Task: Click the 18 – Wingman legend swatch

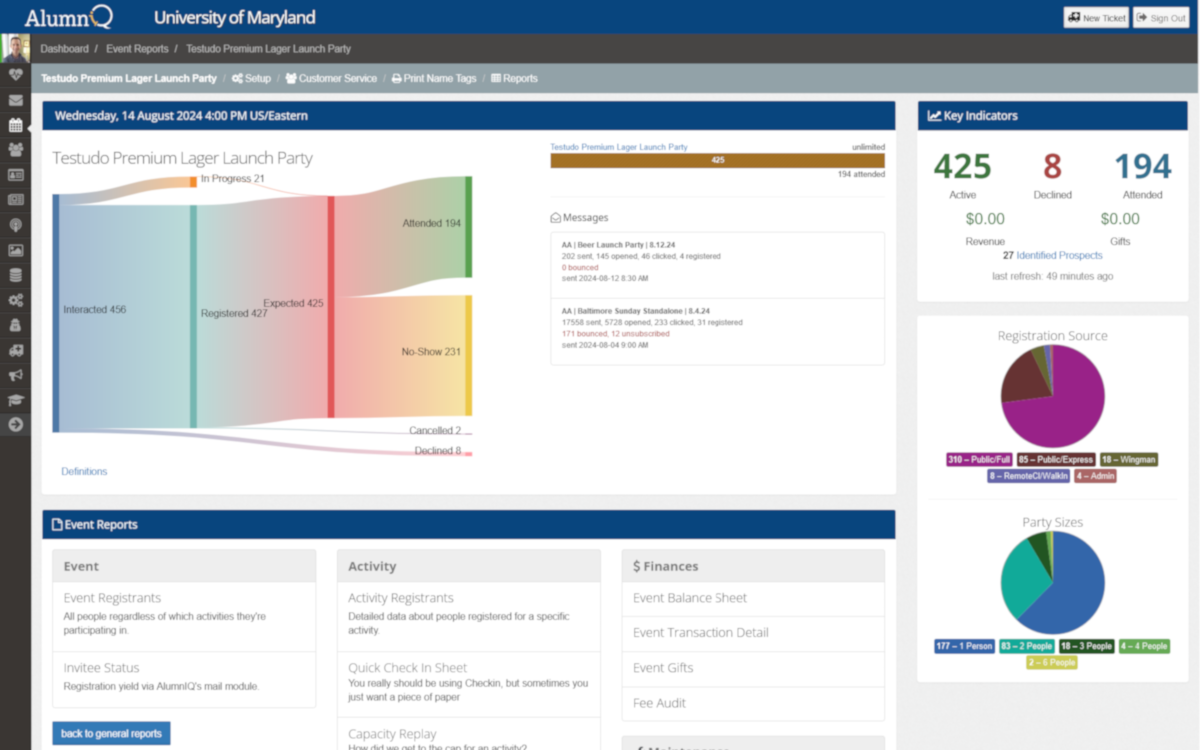Action: [1129, 460]
